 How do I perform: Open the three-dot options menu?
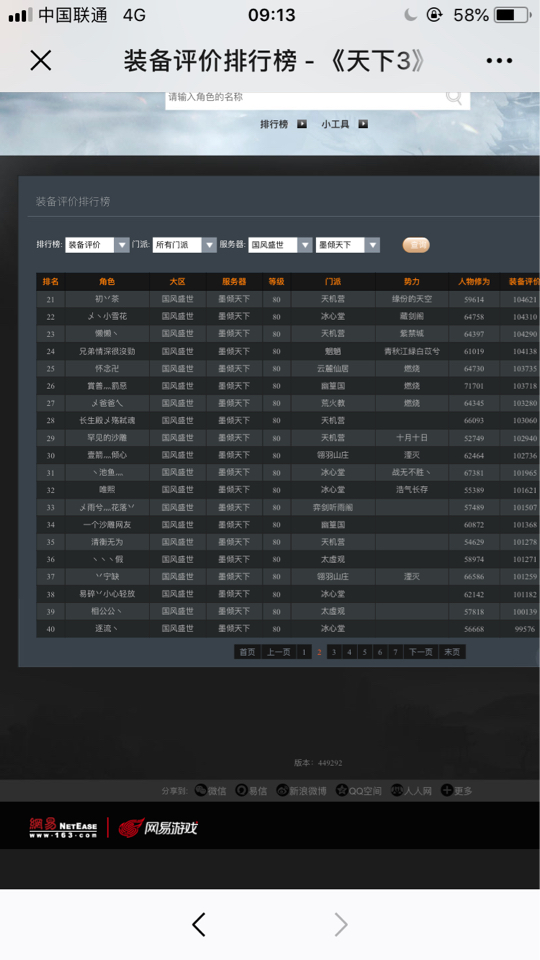pos(499,61)
